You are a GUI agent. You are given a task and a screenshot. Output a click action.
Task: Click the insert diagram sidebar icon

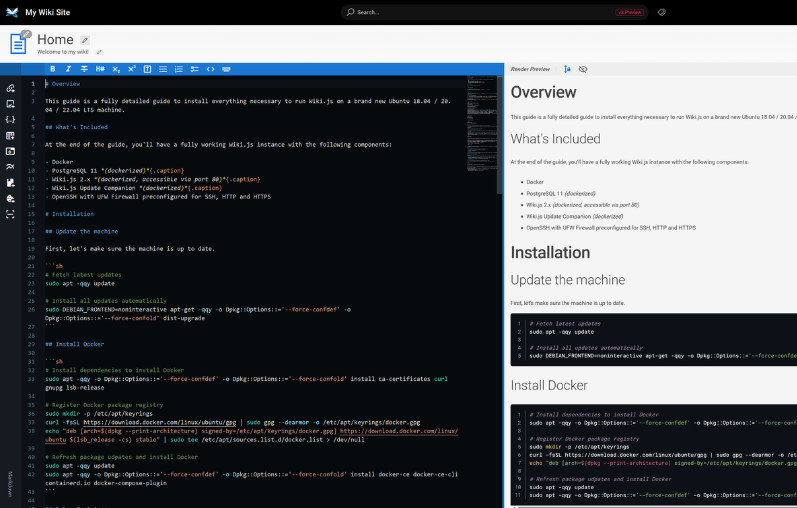(x=10, y=167)
